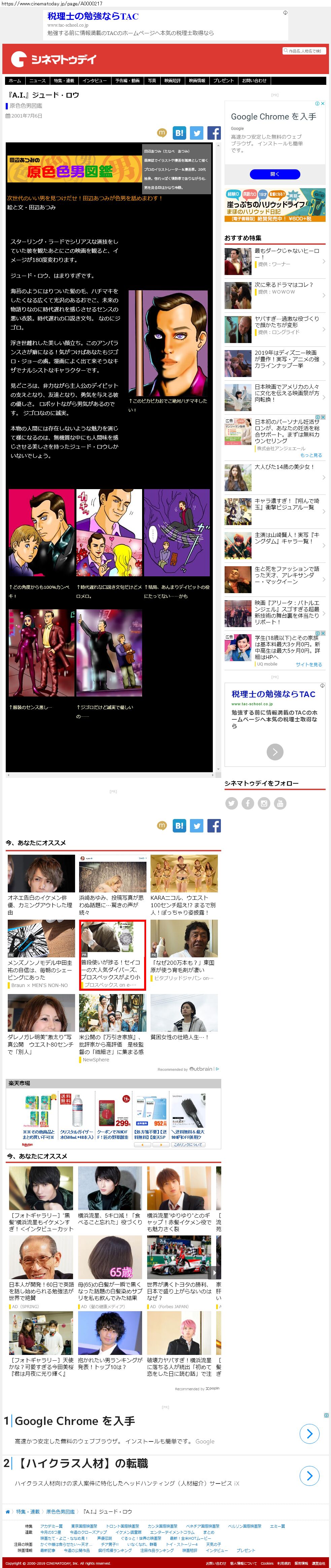331x1568 pixels.
Task: Click the home icon in the breadcrumb
Action: click(x=8, y=1511)
